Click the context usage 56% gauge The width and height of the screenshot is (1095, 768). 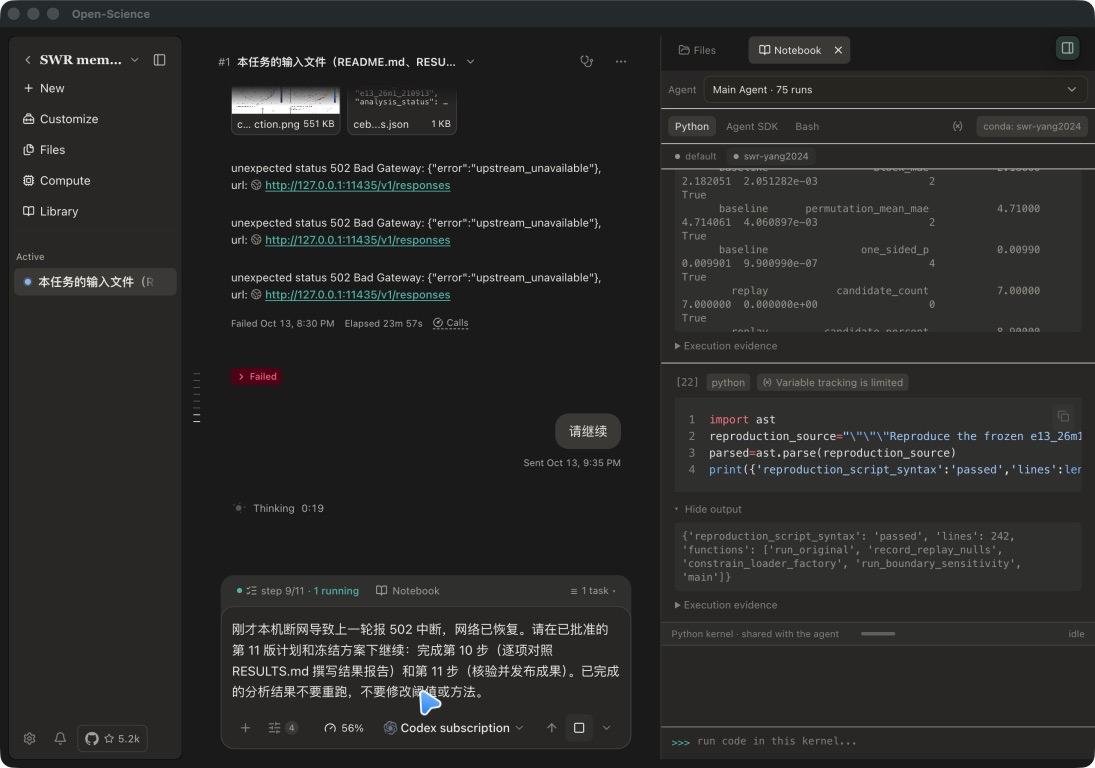coord(344,728)
